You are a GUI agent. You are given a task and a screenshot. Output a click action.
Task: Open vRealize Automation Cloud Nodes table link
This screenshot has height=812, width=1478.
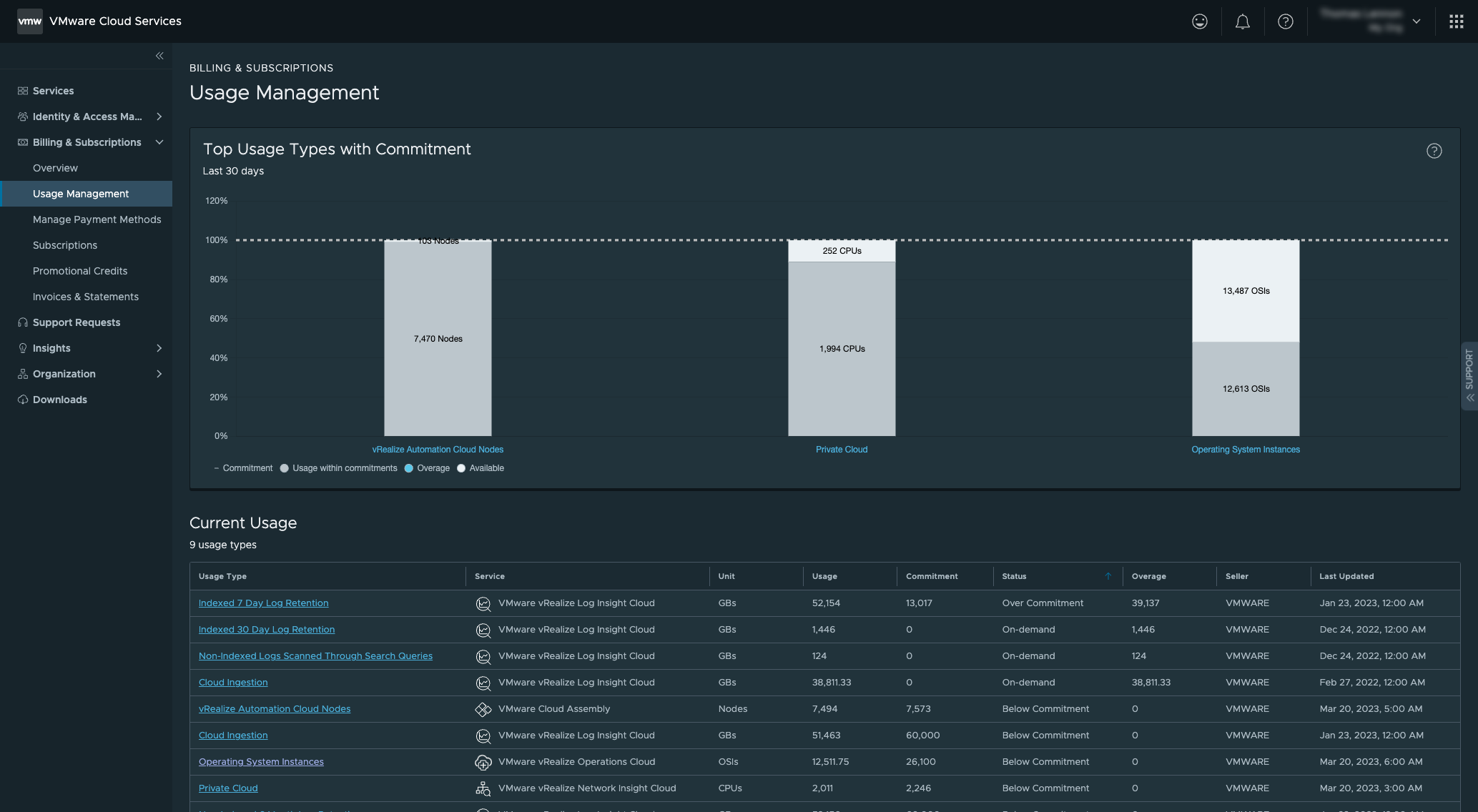pyautogui.click(x=275, y=709)
